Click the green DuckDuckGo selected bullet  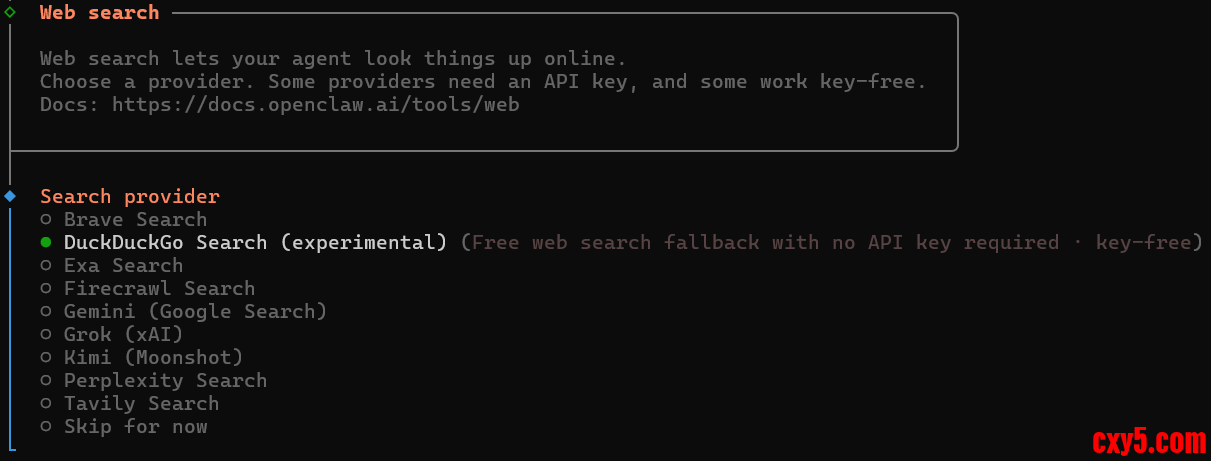pos(46,243)
